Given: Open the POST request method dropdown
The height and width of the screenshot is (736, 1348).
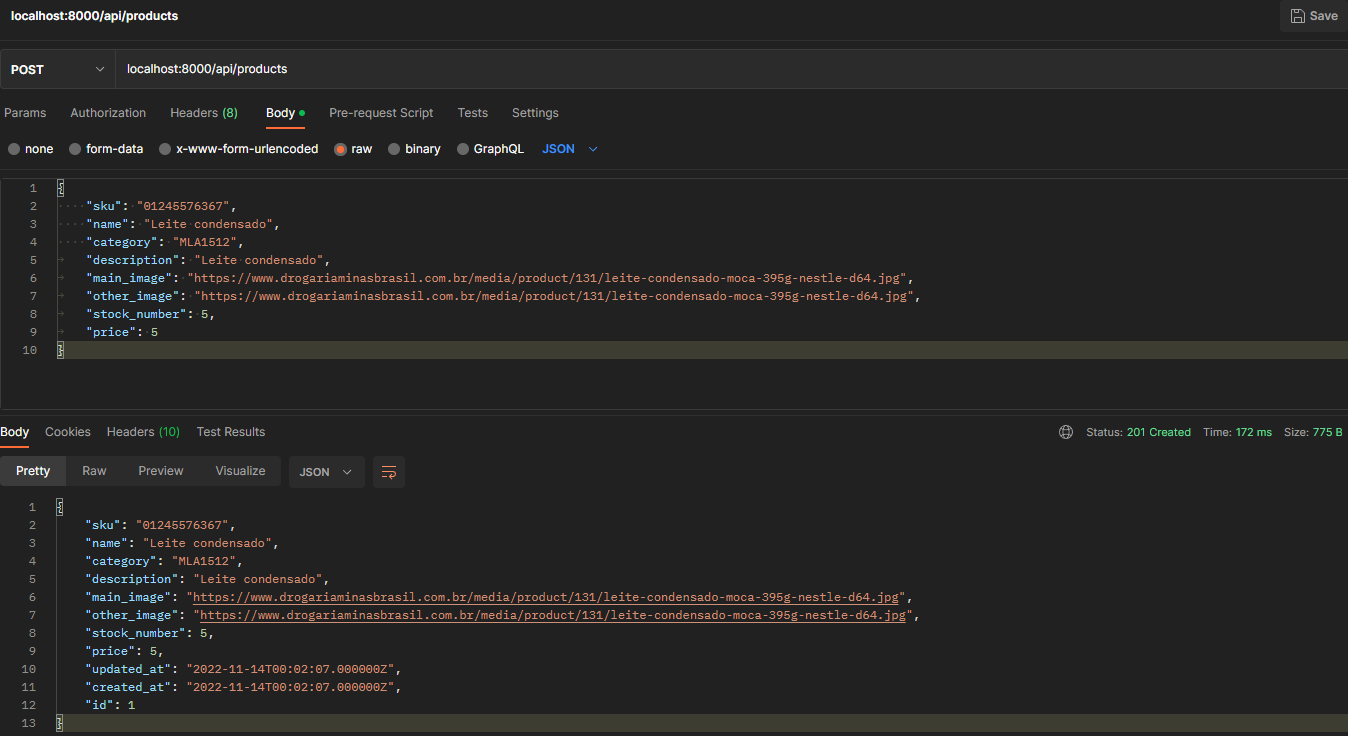Looking at the screenshot, I should [57, 68].
